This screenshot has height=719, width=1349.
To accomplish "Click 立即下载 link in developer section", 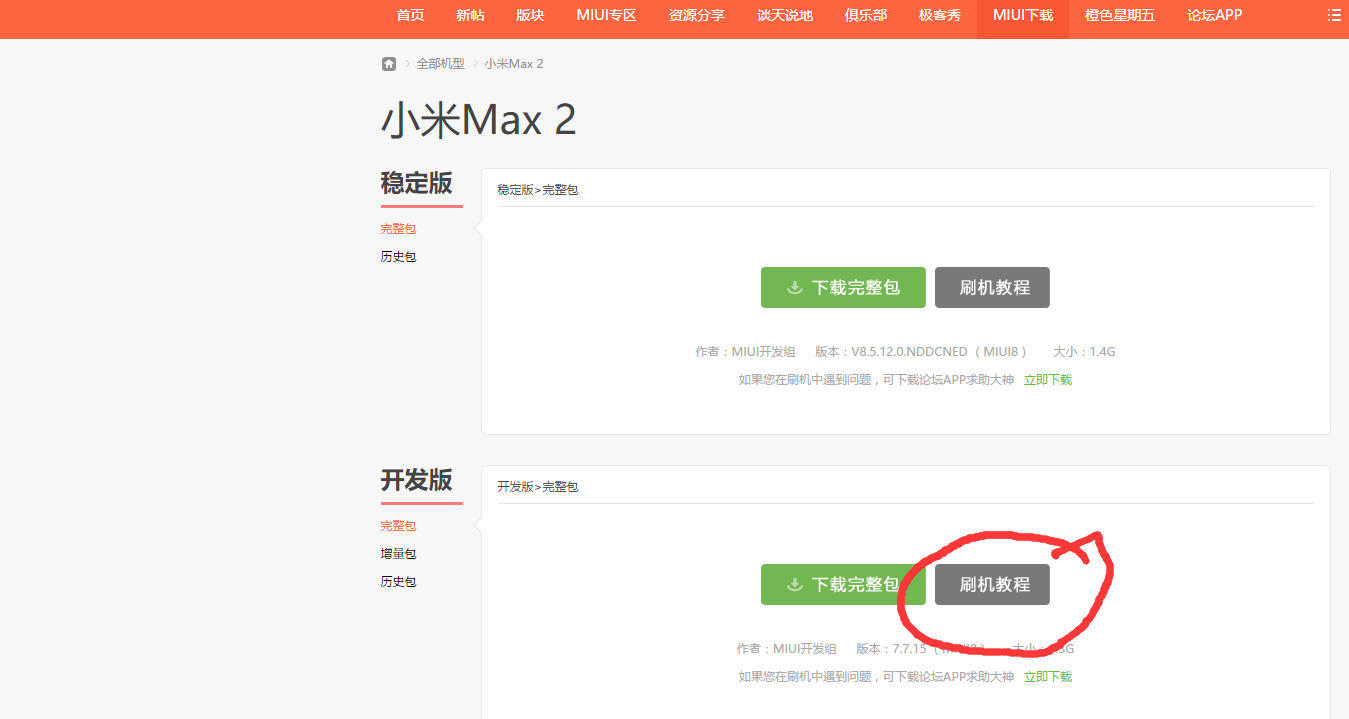I will tap(1048, 677).
